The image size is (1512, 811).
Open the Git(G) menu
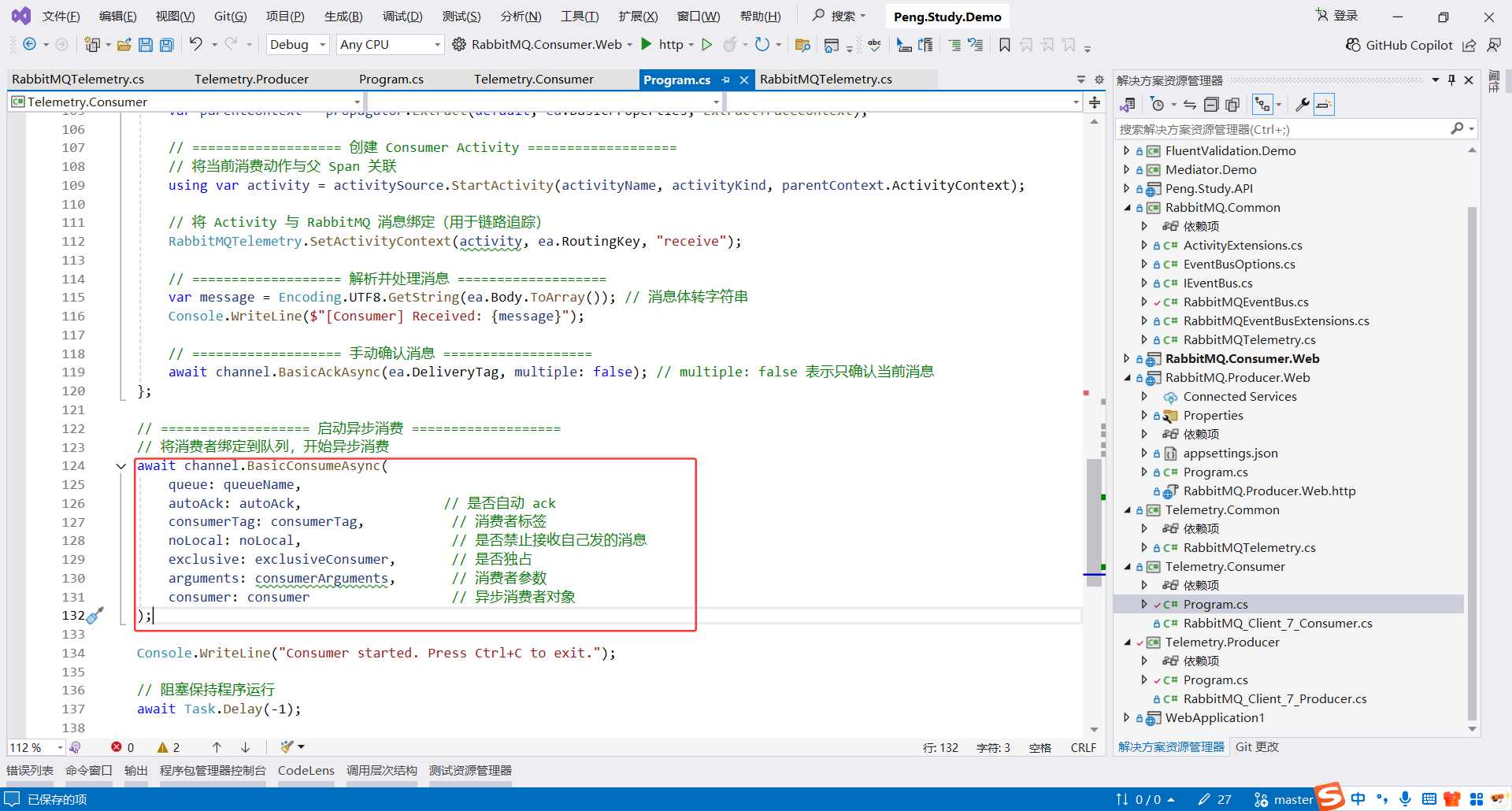point(231,16)
